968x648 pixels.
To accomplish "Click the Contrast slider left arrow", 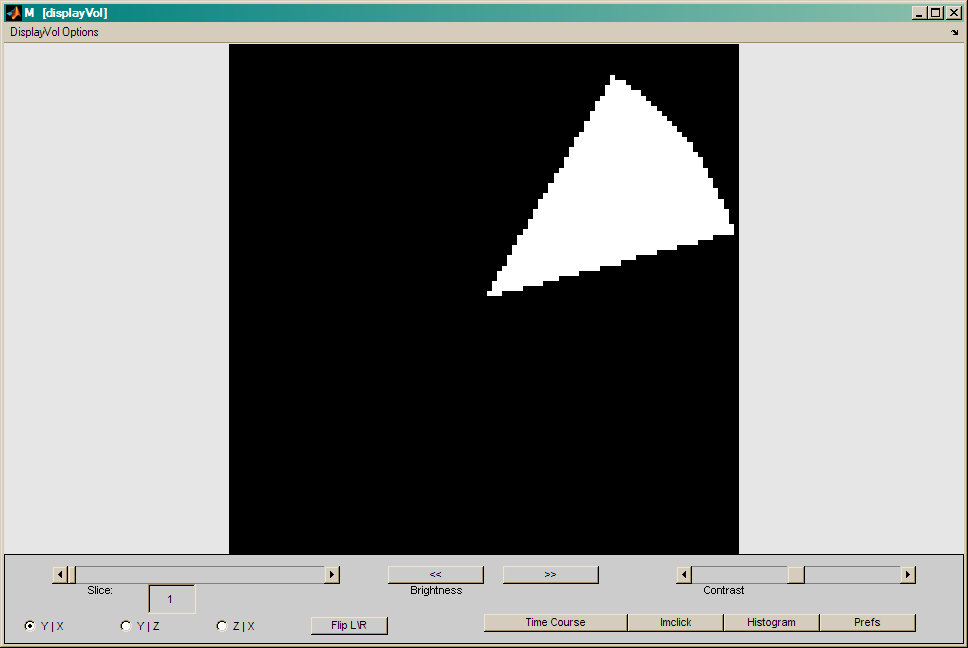I will pyautogui.click(x=684, y=575).
